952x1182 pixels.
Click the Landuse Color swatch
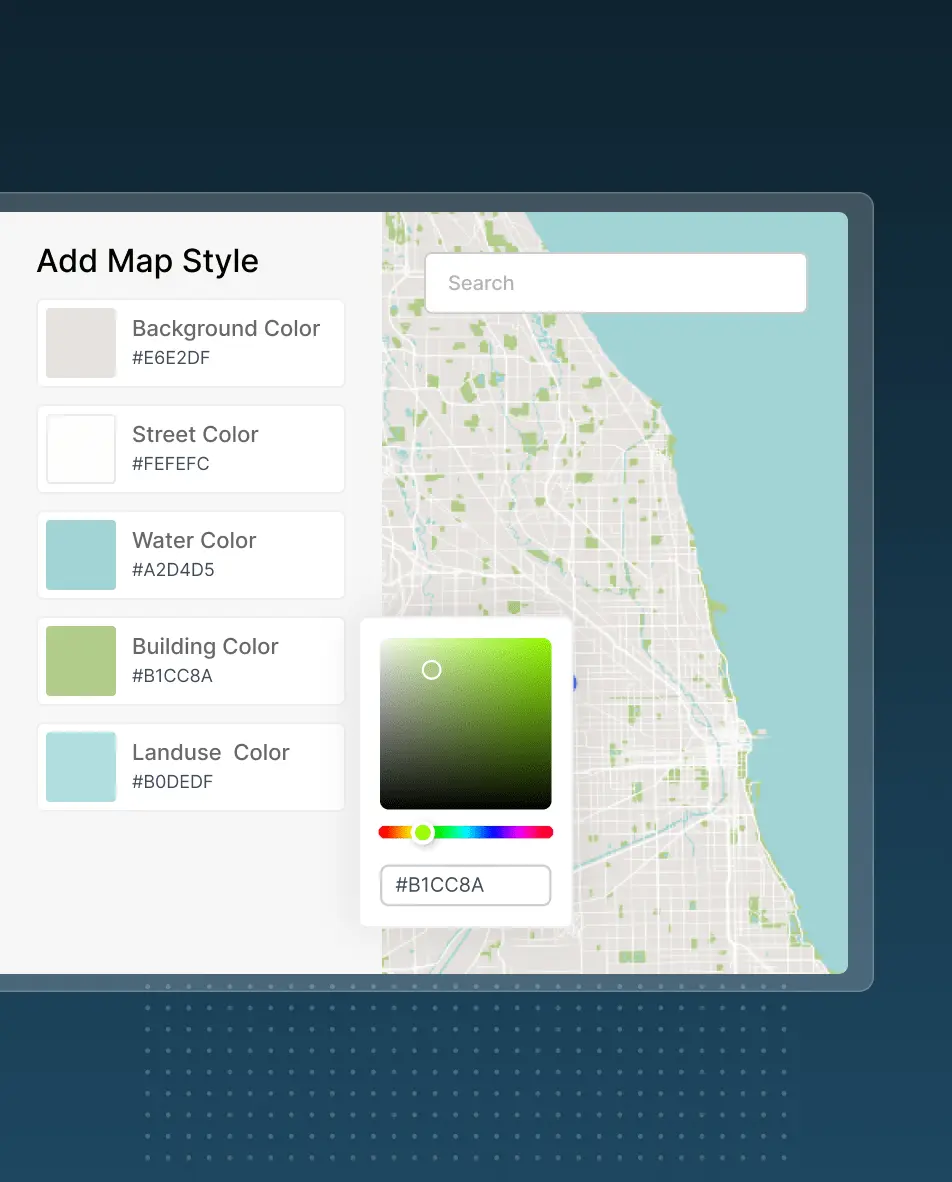(x=81, y=767)
